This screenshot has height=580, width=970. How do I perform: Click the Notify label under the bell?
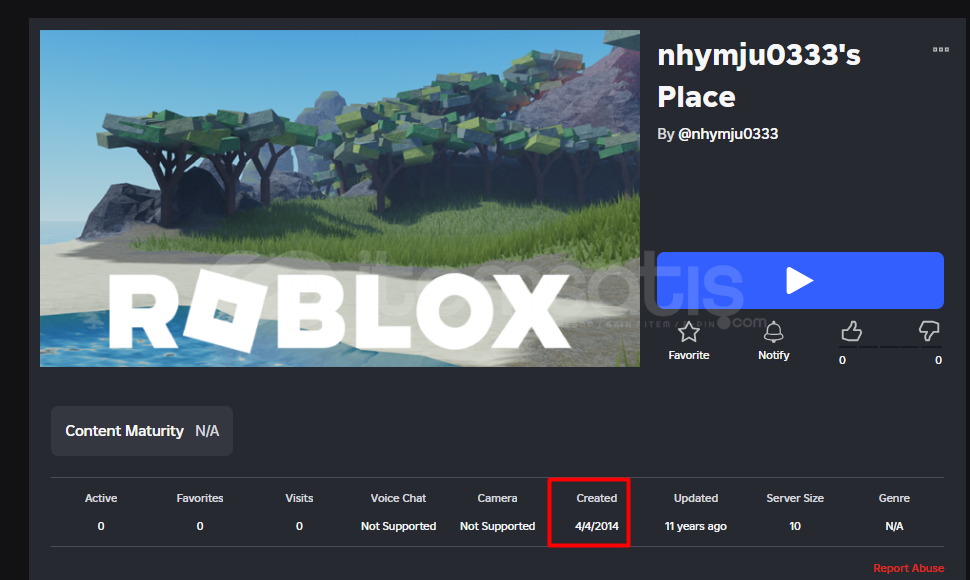point(773,355)
